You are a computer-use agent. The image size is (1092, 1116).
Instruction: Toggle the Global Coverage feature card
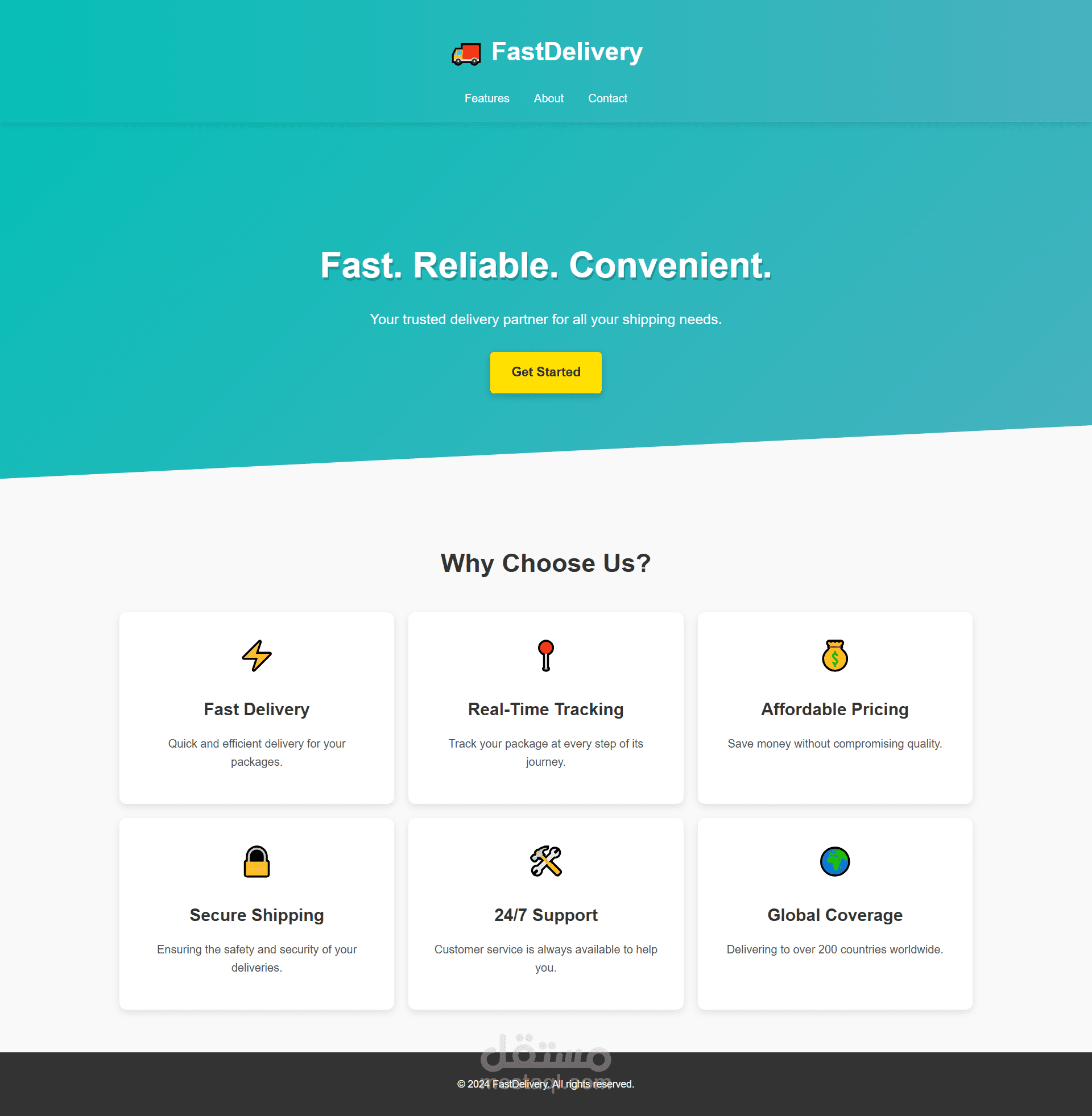[834, 914]
